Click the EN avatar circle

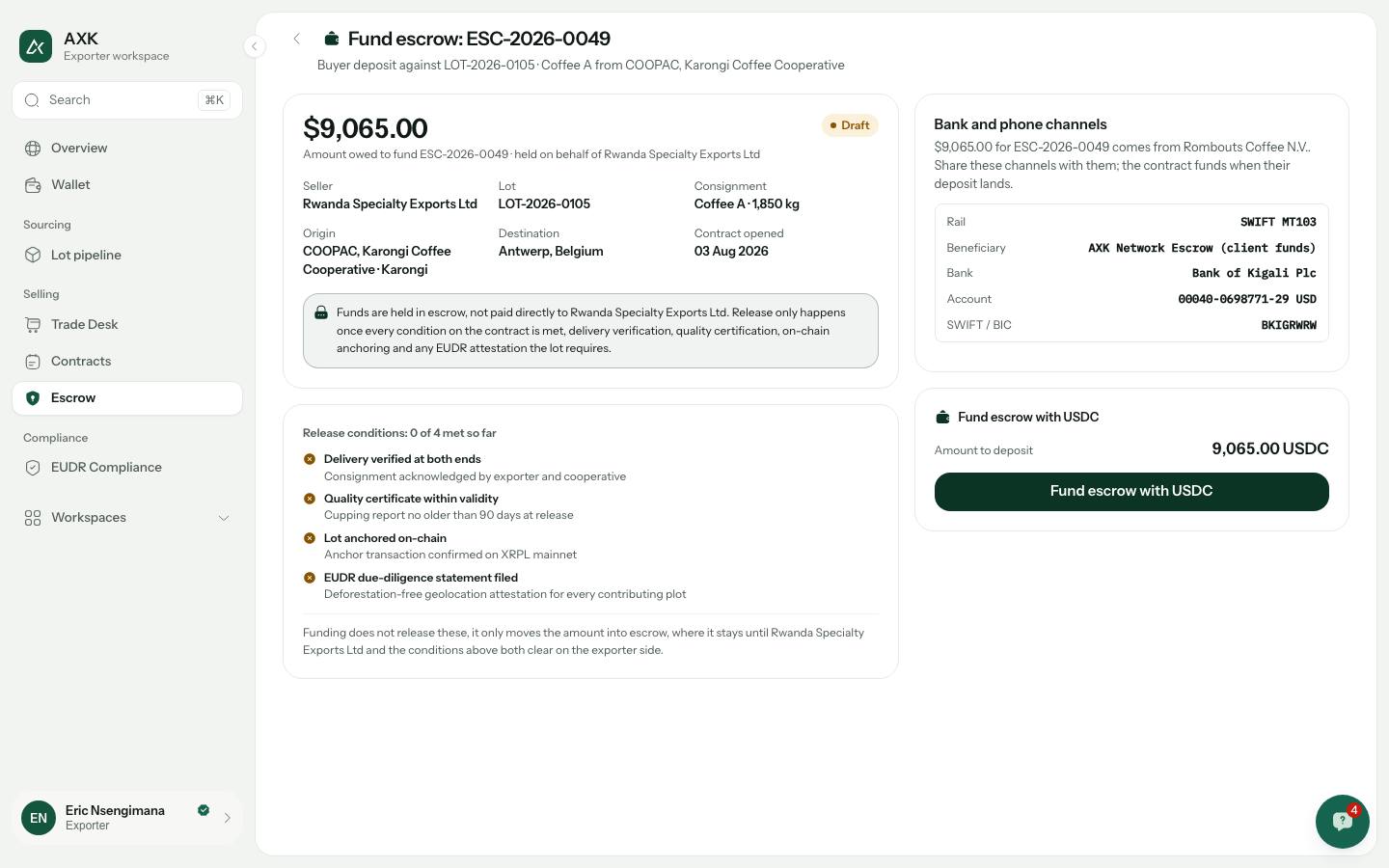point(39,818)
